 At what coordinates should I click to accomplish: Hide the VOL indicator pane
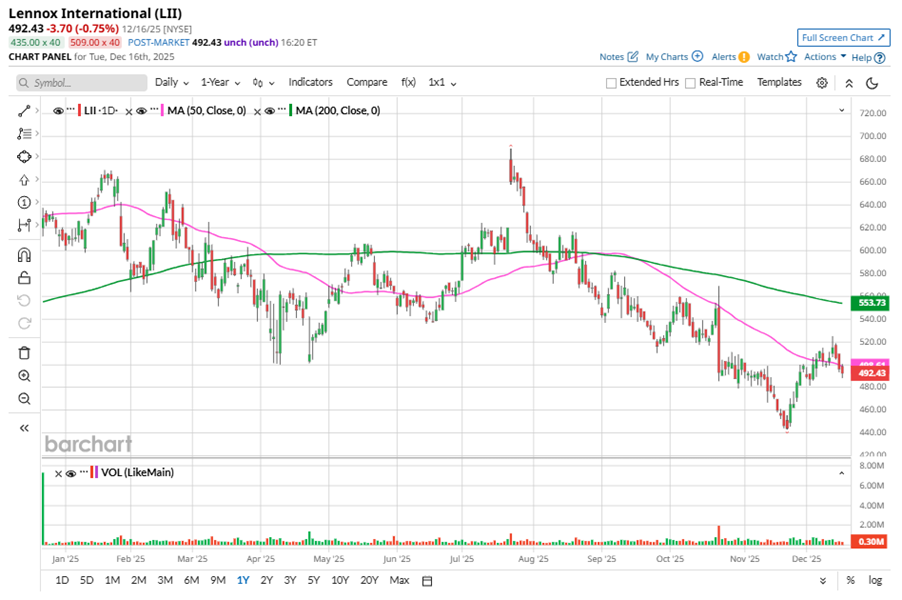click(x=71, y=473)
